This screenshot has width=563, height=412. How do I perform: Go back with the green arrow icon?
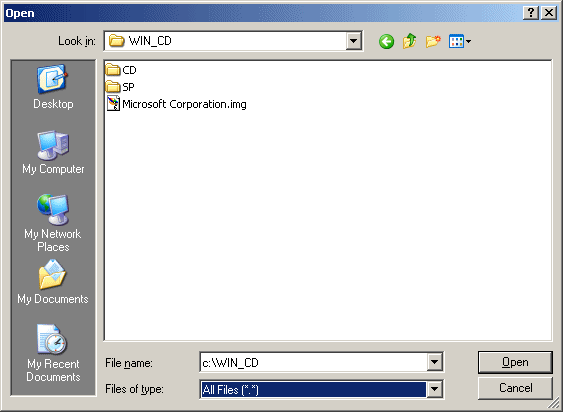[386, 42]
